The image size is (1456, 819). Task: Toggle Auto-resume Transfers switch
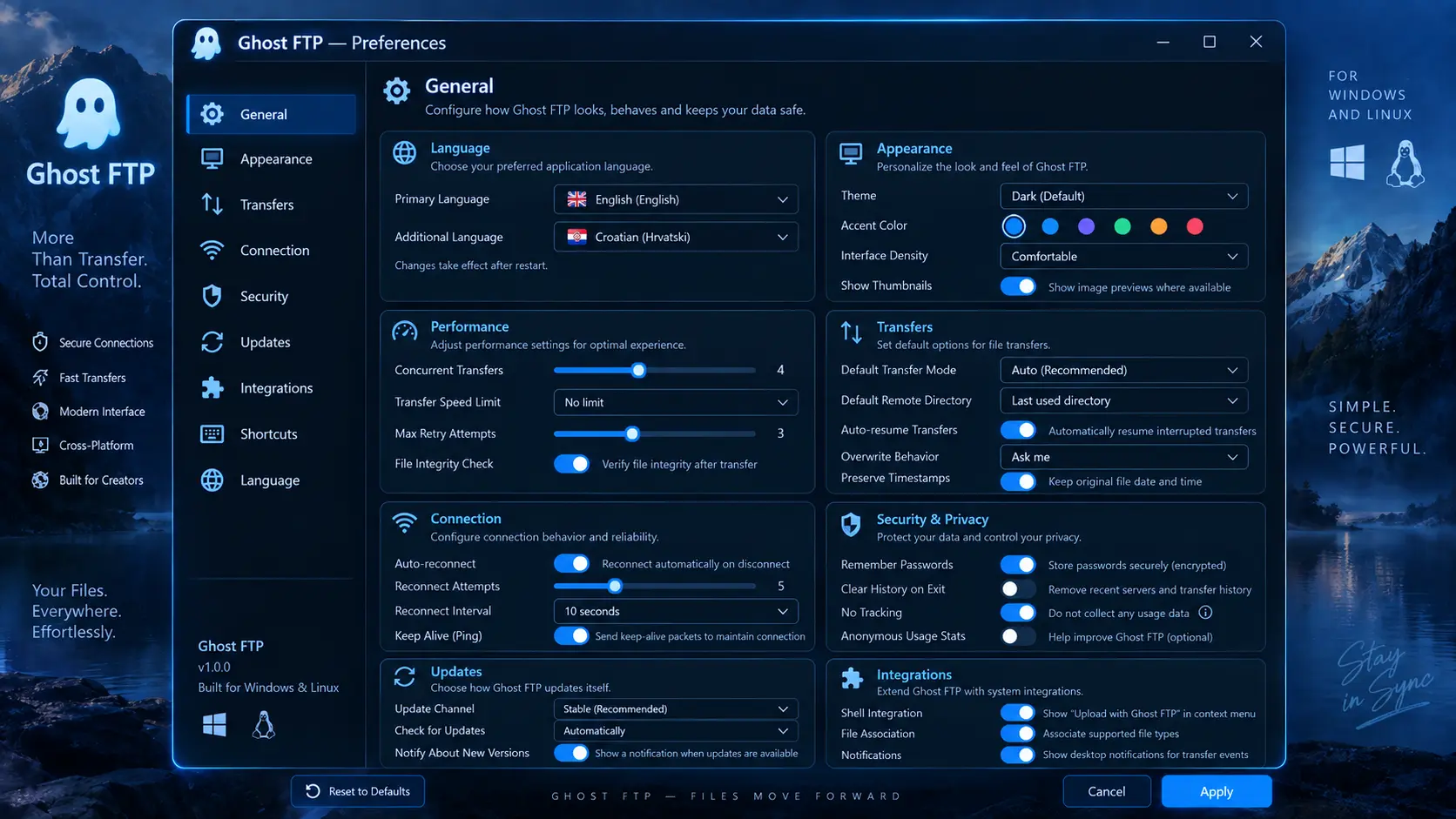(1018, 430)
